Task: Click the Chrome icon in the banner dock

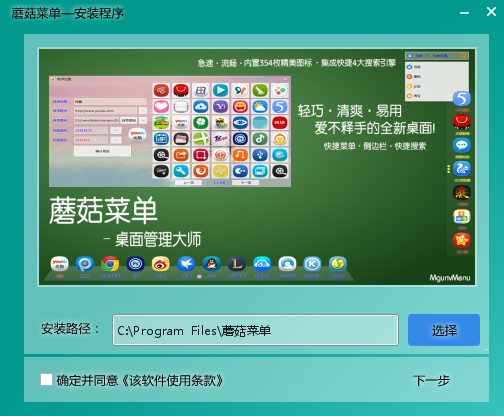Action: click(110, 264)
